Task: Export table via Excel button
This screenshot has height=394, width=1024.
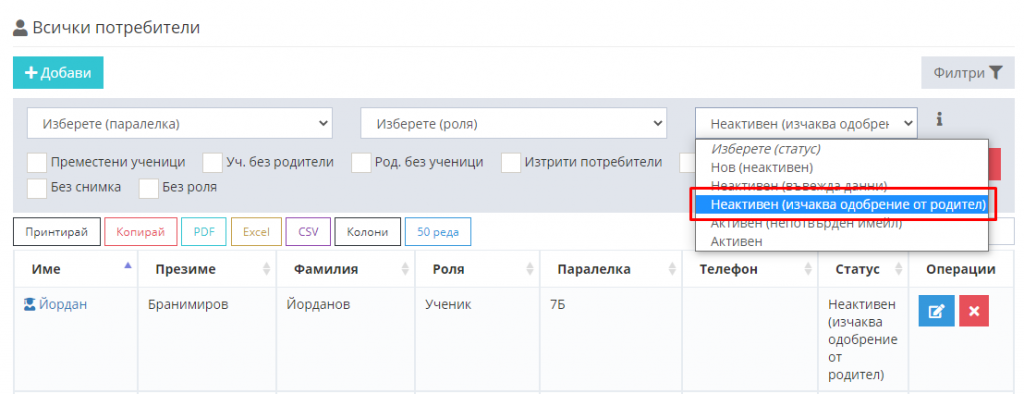Action: pyautogui.click(x=256, y=232)
